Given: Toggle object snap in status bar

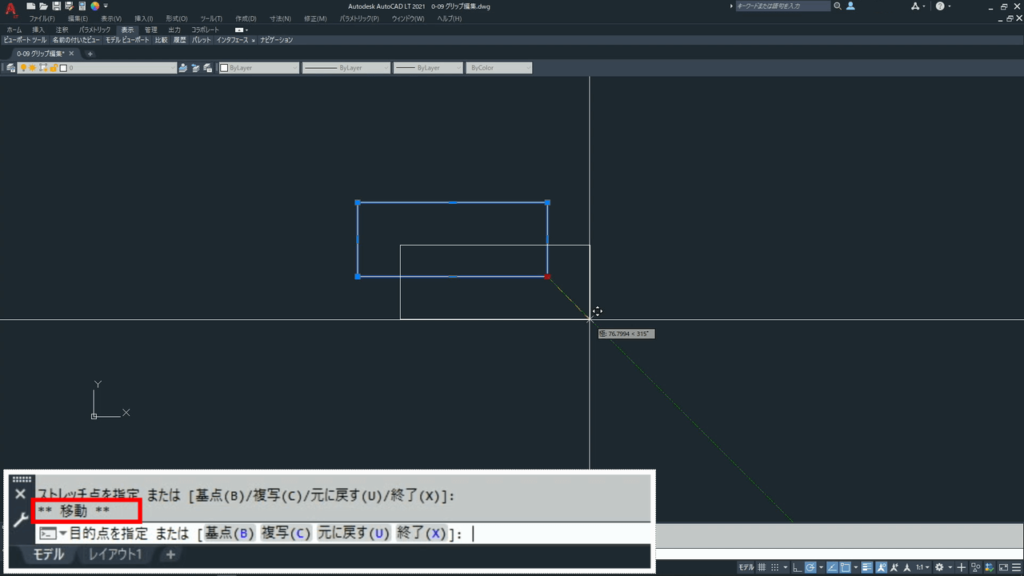Looking at the screenshot, I should (x=846, y=568).
